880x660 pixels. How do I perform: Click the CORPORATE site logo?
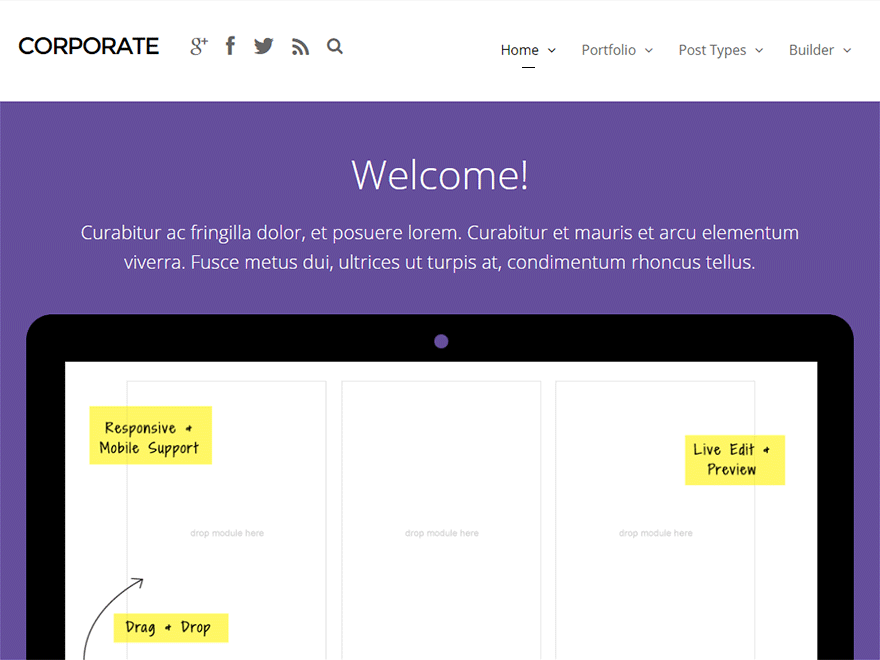89,46
